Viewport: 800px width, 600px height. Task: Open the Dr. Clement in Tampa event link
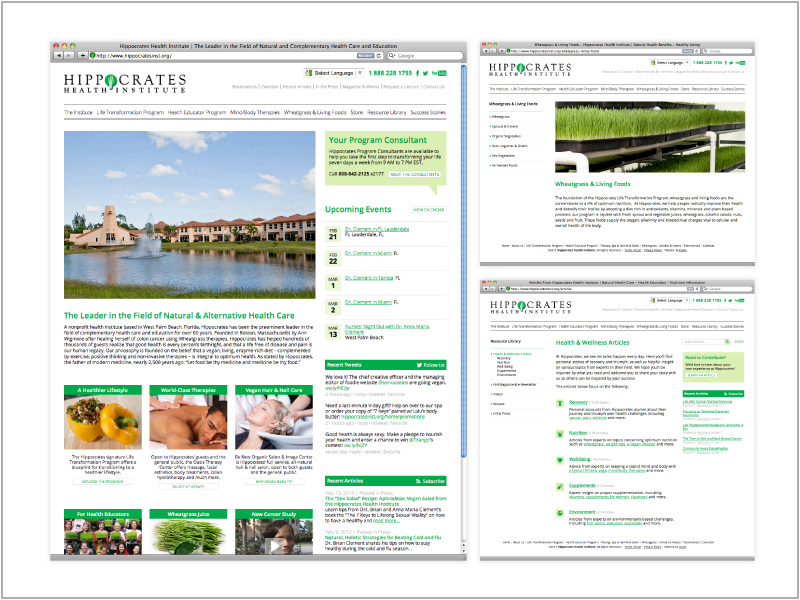[x=369, y=278]
